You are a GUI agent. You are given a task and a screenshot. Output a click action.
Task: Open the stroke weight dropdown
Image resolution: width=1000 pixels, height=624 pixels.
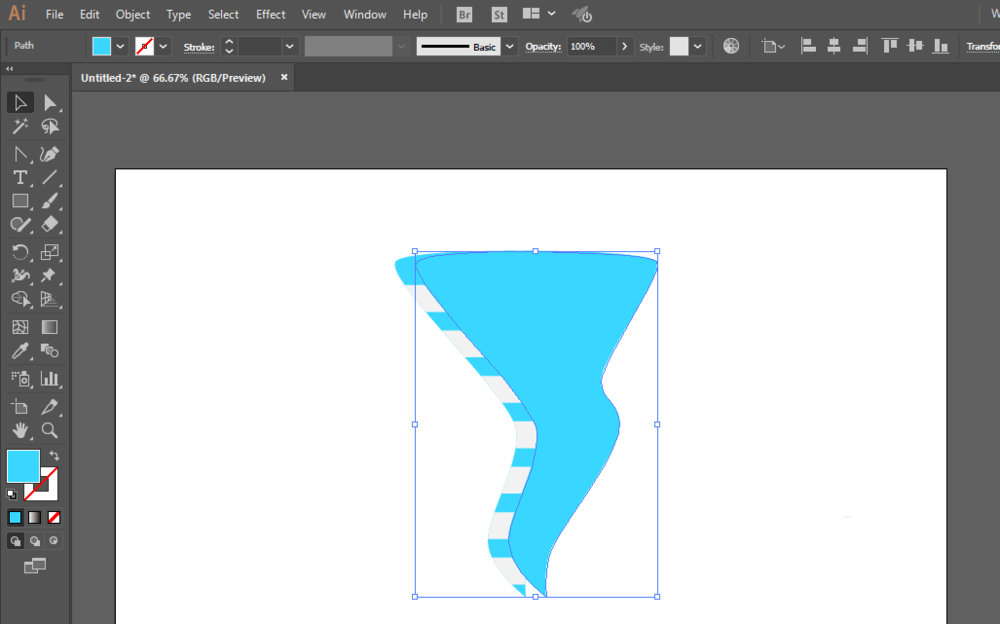tap(290, 47)
